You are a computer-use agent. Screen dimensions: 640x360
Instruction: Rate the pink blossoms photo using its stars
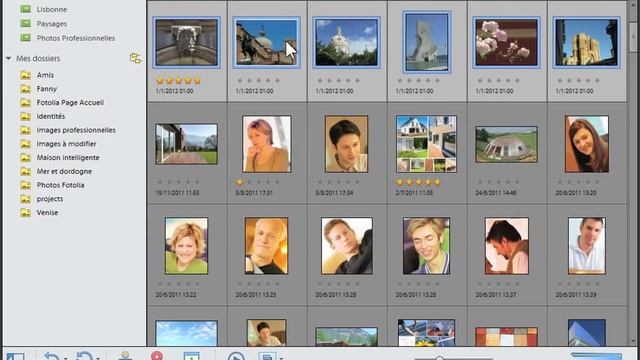click(x=498, y=81)
